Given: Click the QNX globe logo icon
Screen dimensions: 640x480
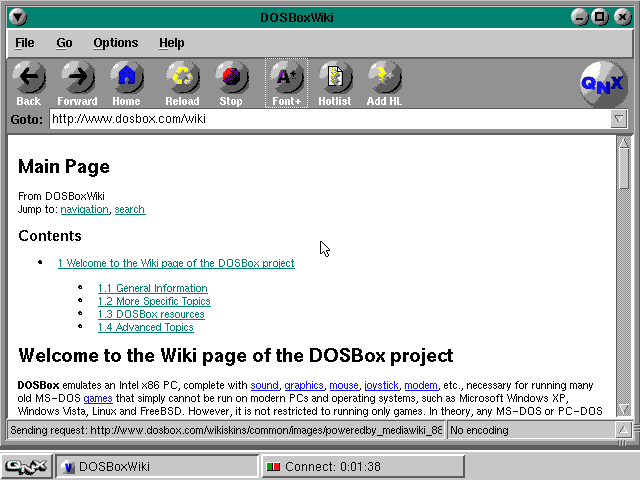Looking at the screenshot, I should [603, 85].
